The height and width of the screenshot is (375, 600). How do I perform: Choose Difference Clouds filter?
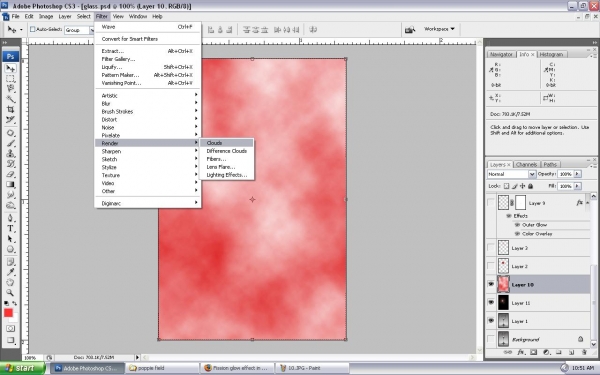tap(227, 151)
